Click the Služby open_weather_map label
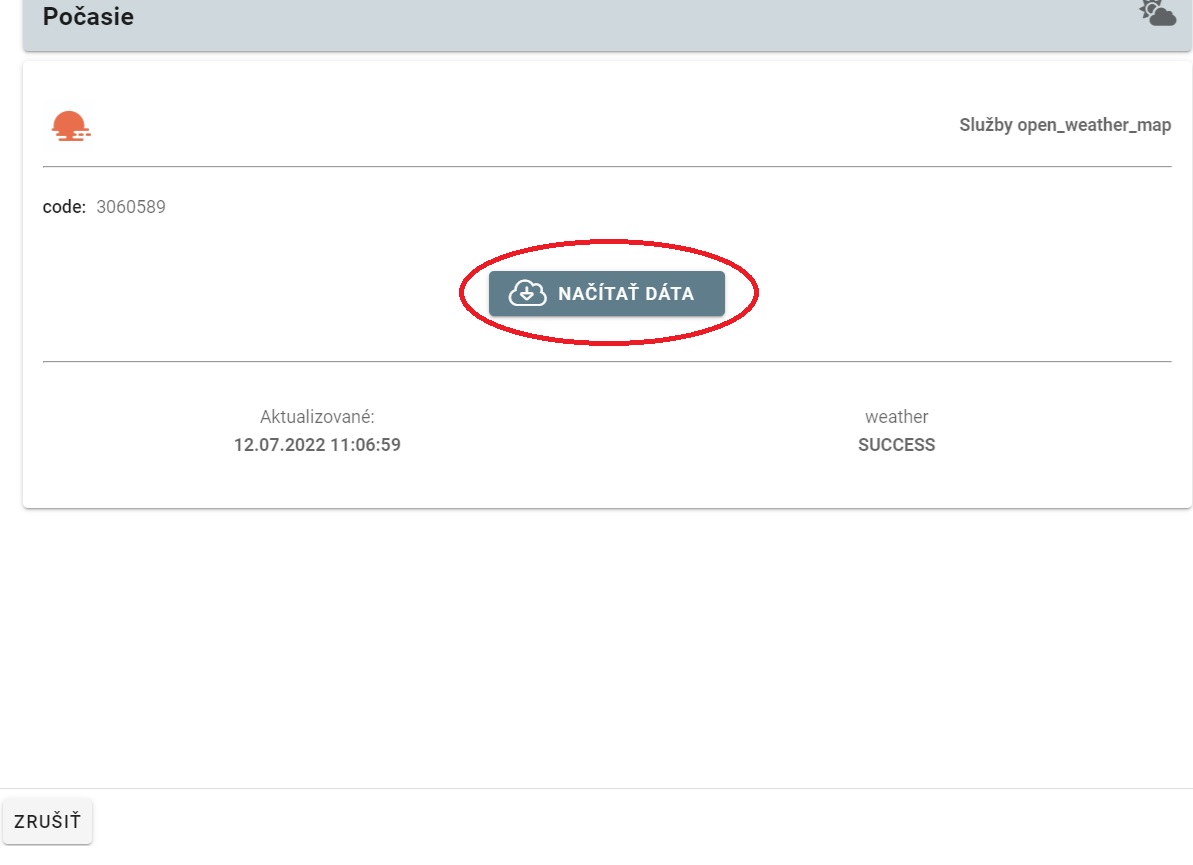 coord(1064,125)
